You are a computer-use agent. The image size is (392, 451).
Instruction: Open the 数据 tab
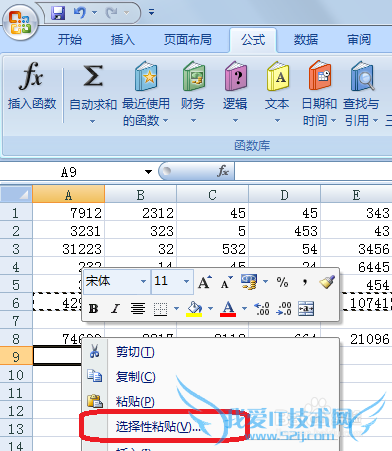coord(306,40)
